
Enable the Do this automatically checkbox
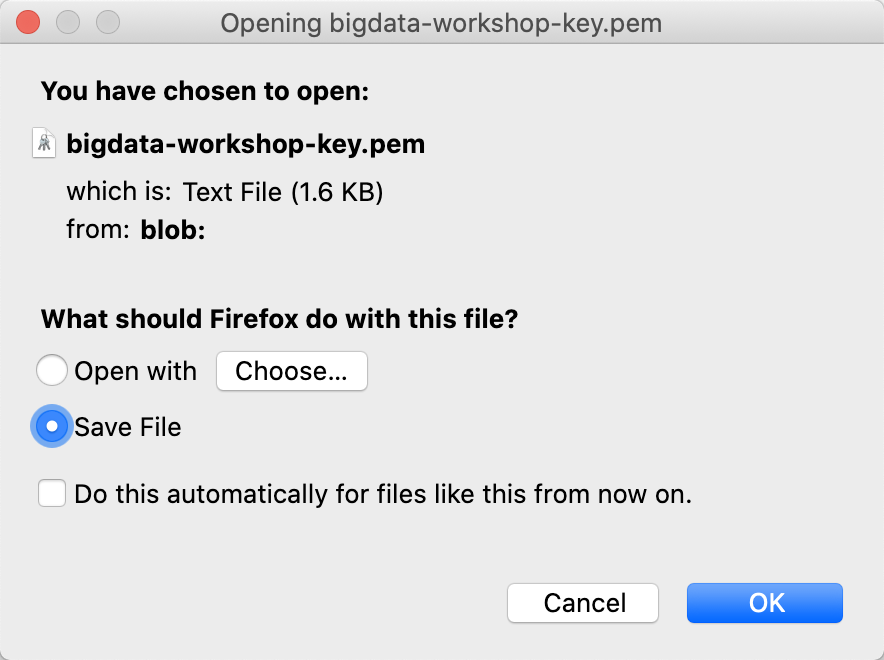(x=52, y=494)
